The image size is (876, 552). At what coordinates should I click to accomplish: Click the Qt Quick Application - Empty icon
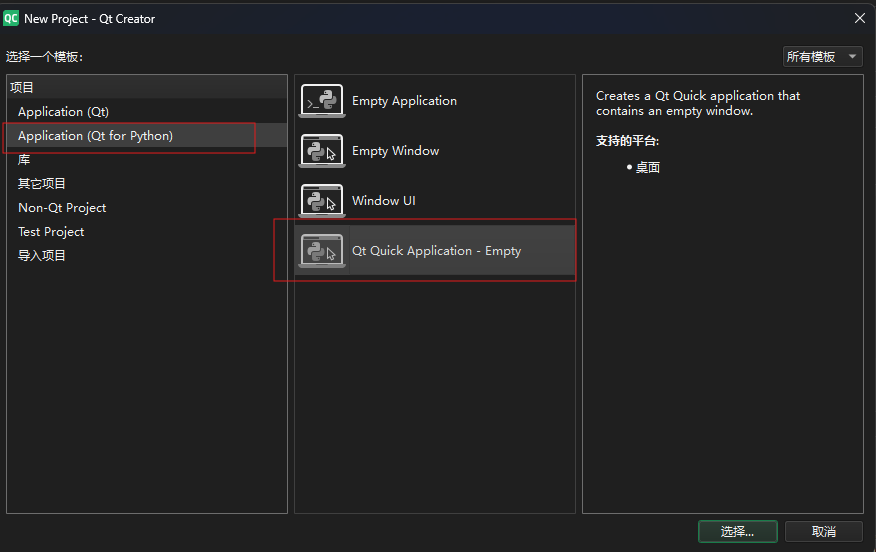pyautogui.click(x=322, y=251)
